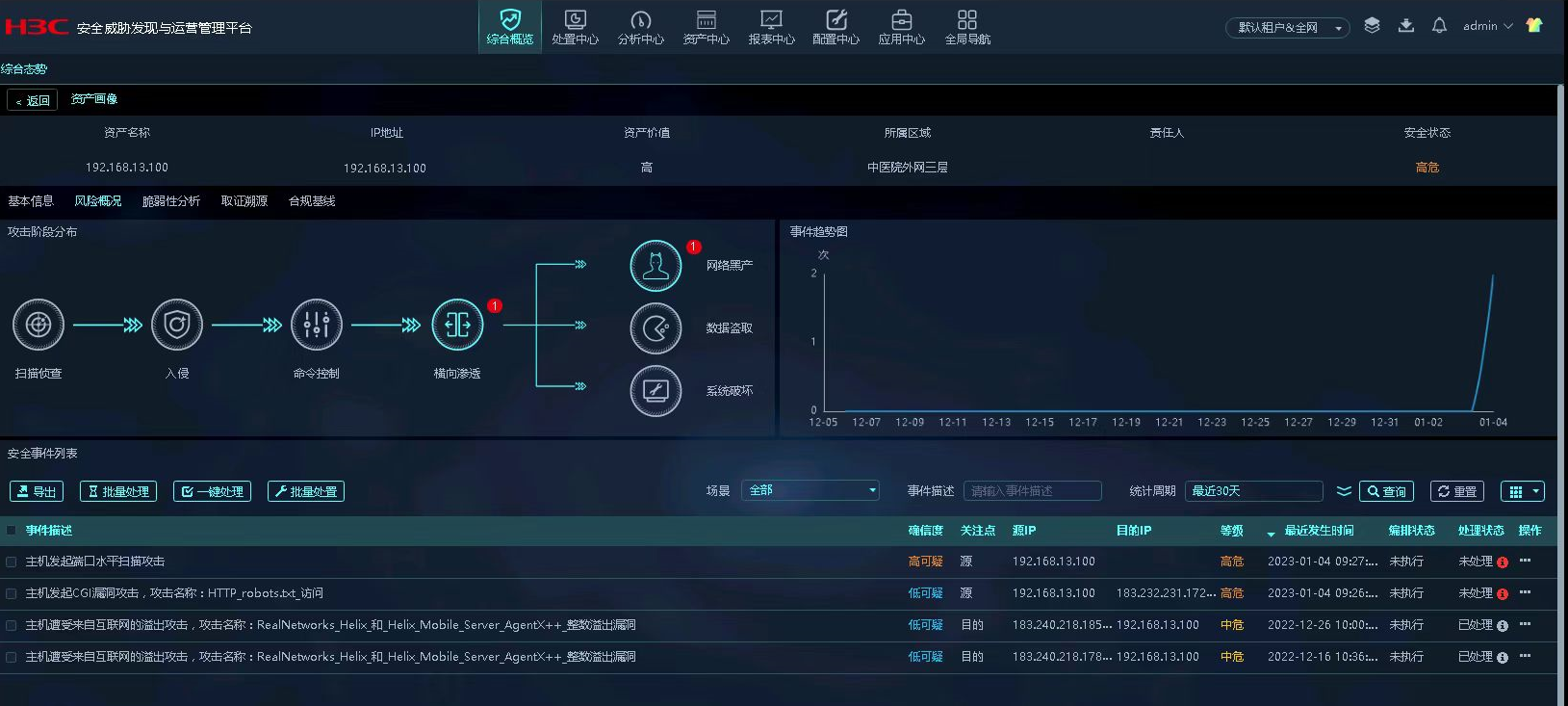Click info icon in 2022-12-16 event row
The image size is (1568, 706).
click(1503, 658)
